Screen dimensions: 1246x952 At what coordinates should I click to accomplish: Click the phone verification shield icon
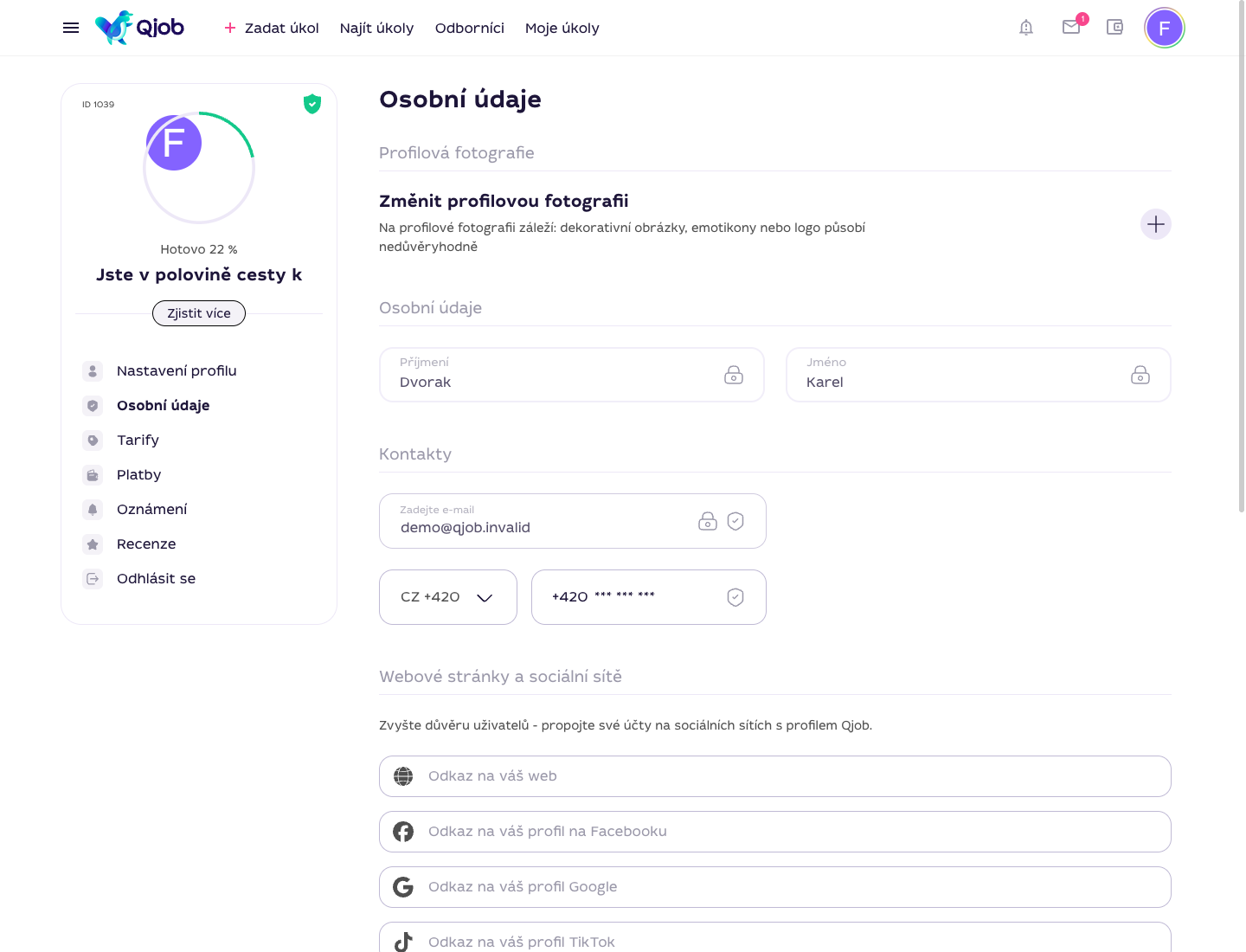click(x=735, y=597)
